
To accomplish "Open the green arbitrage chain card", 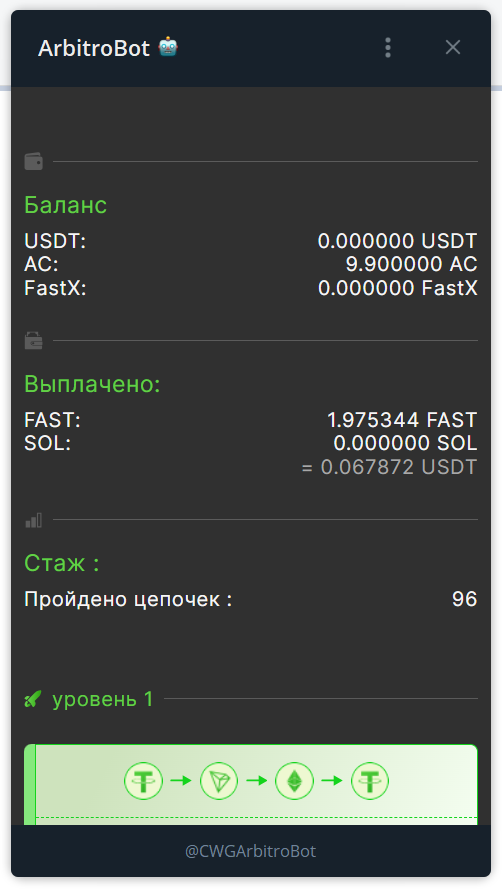I will (x=251, y=785).
